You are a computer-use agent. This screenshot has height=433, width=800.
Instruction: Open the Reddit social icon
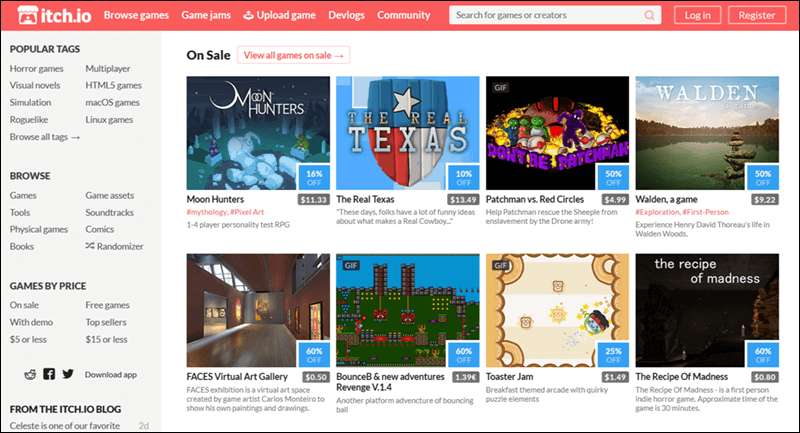(31, 374)
